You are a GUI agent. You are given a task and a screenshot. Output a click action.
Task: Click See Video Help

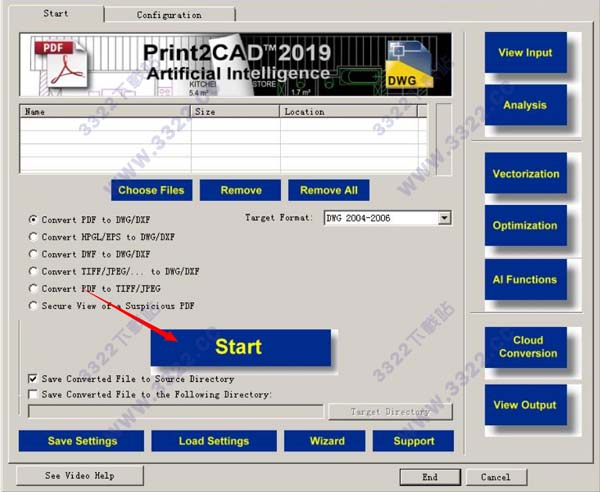point(80,476)
